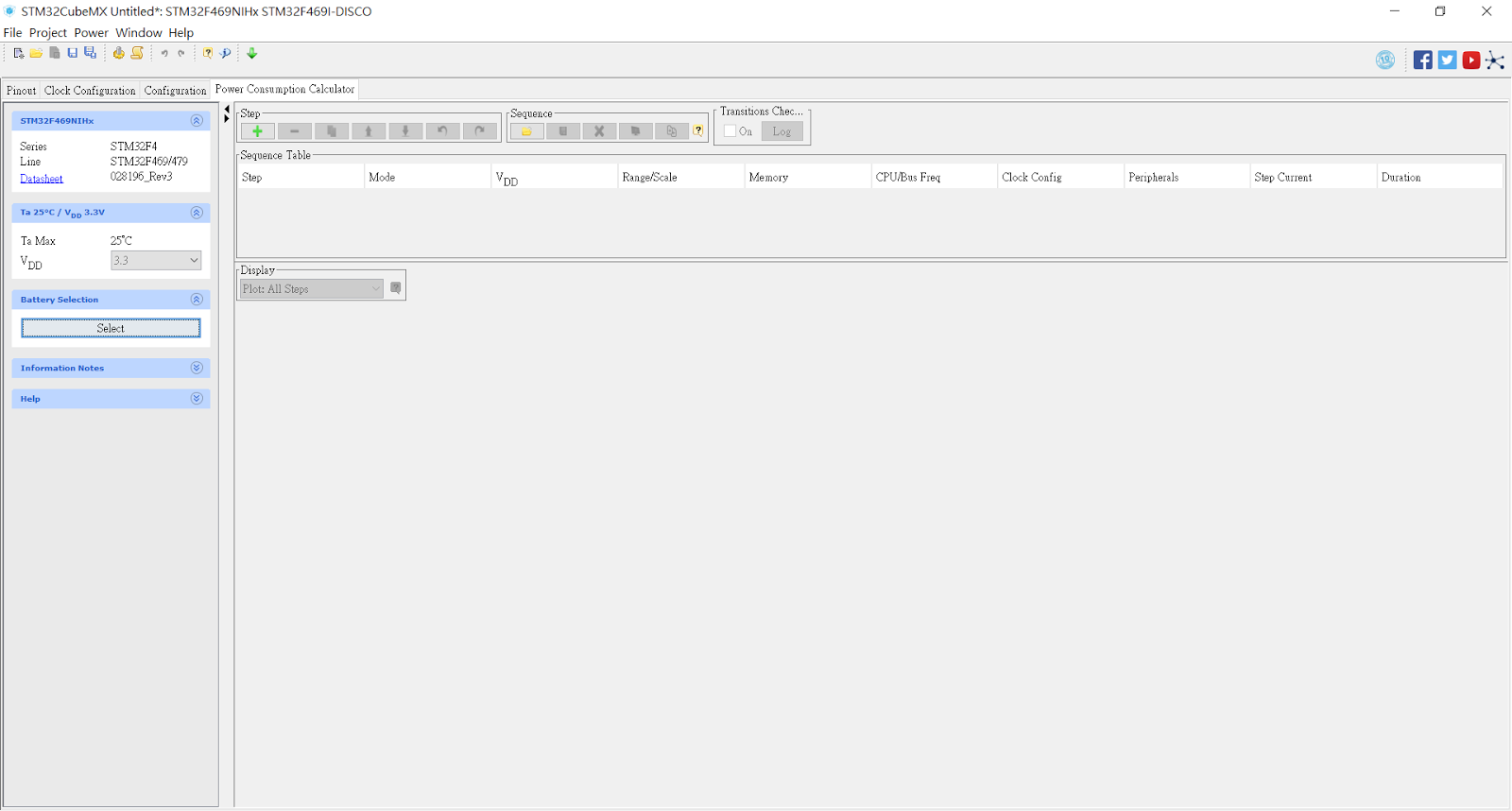Click the Step group redo button
The width and height of the screenshot is (1512, 811).
pos(479,131)
